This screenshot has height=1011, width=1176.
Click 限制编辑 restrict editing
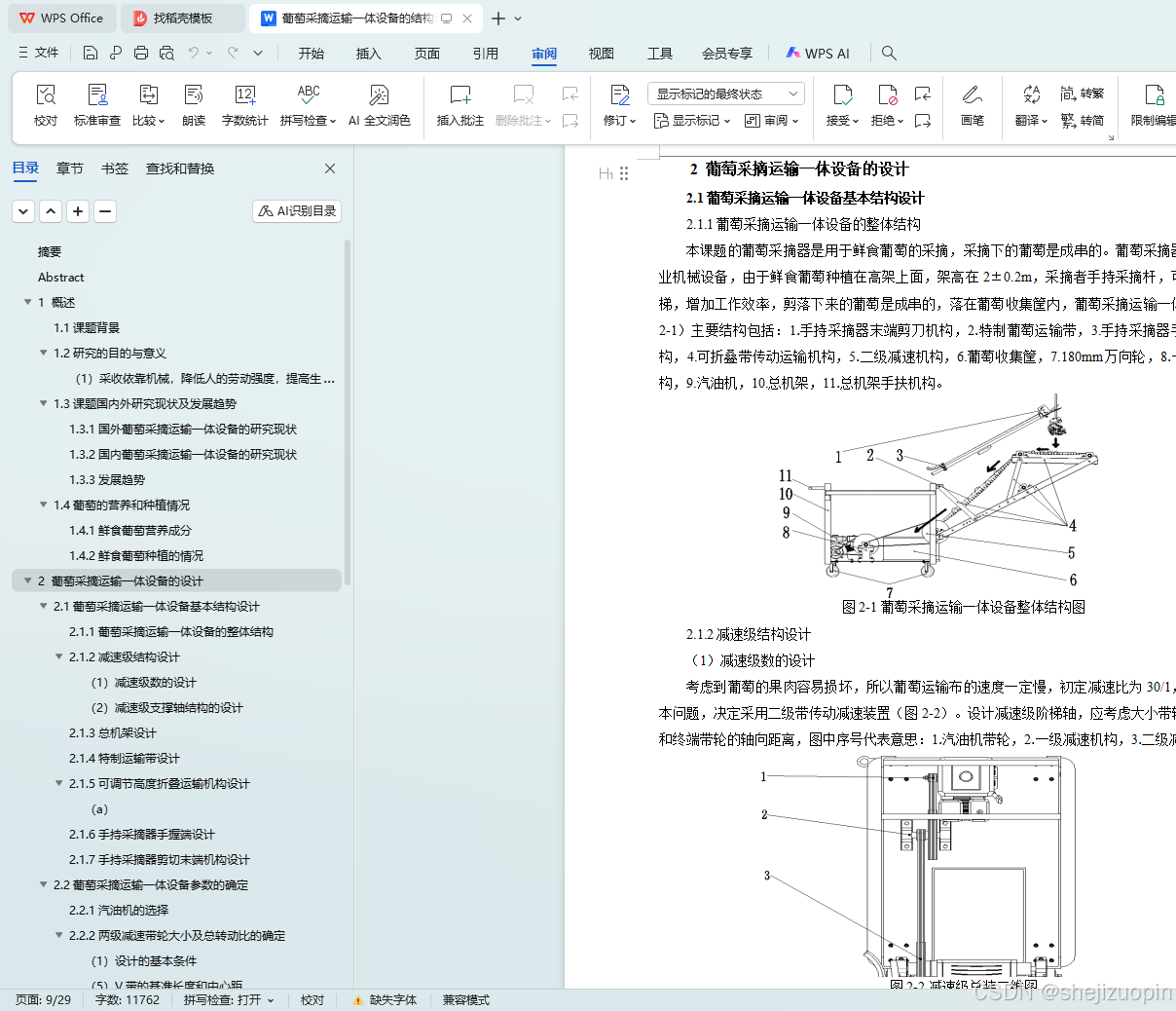click(1155, 105)
